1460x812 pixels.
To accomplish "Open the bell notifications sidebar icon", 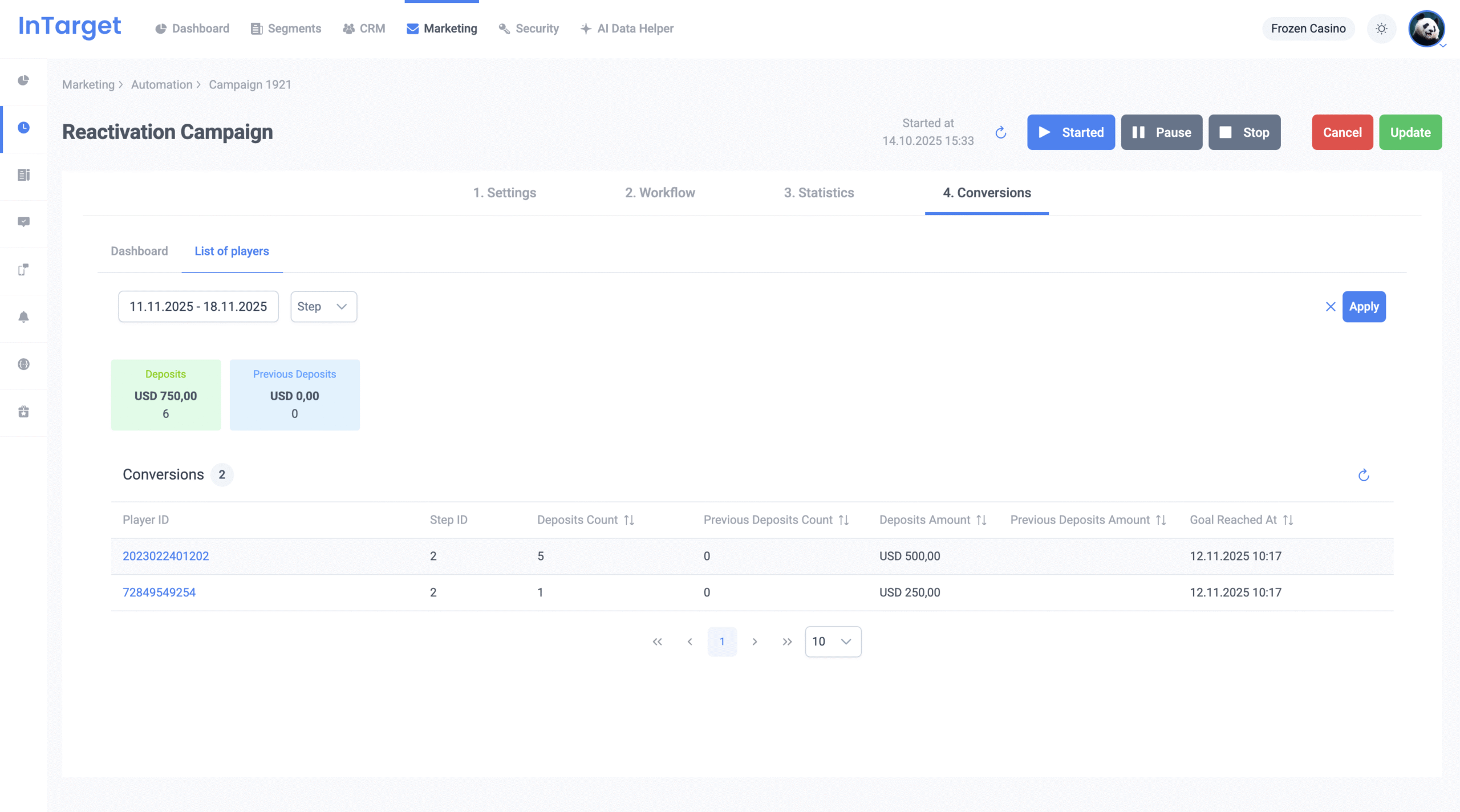I will click(23, 317).
